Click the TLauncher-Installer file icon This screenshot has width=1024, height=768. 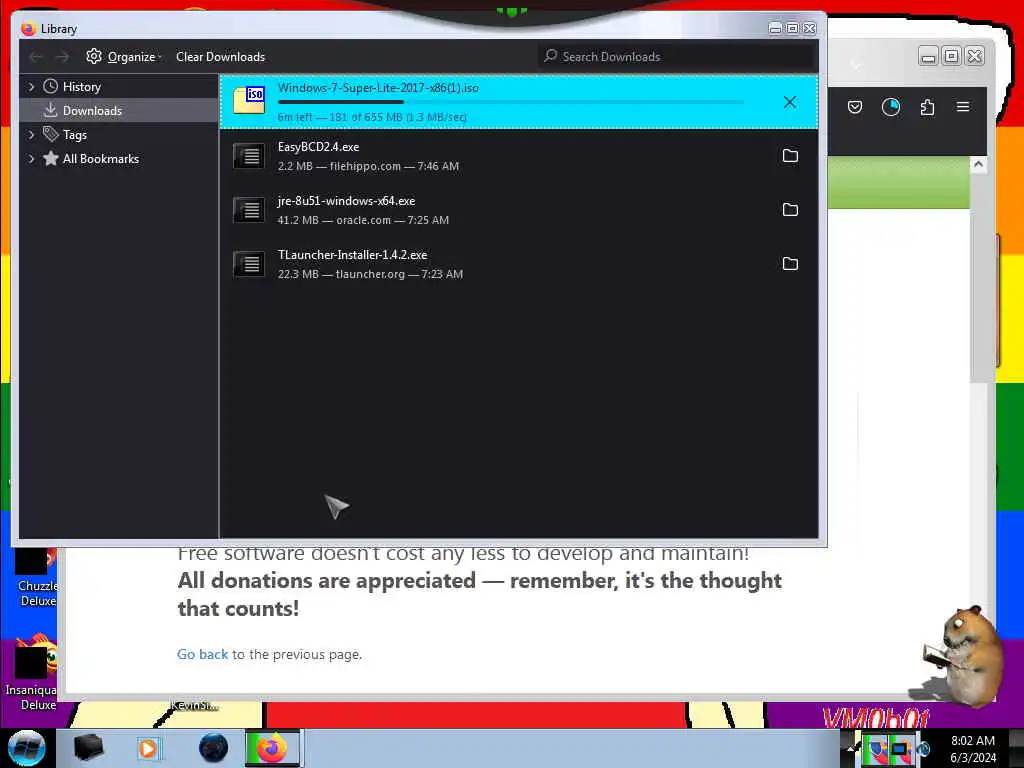tap(249, 264)
